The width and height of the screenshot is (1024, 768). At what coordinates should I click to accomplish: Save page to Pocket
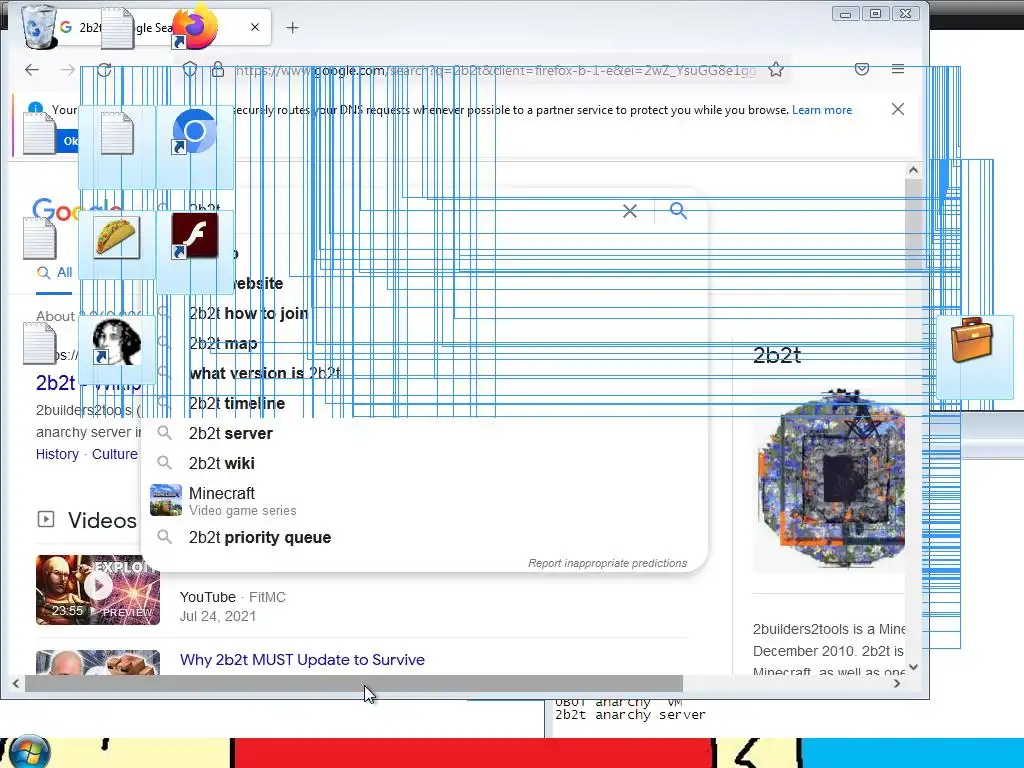point(862,69)
